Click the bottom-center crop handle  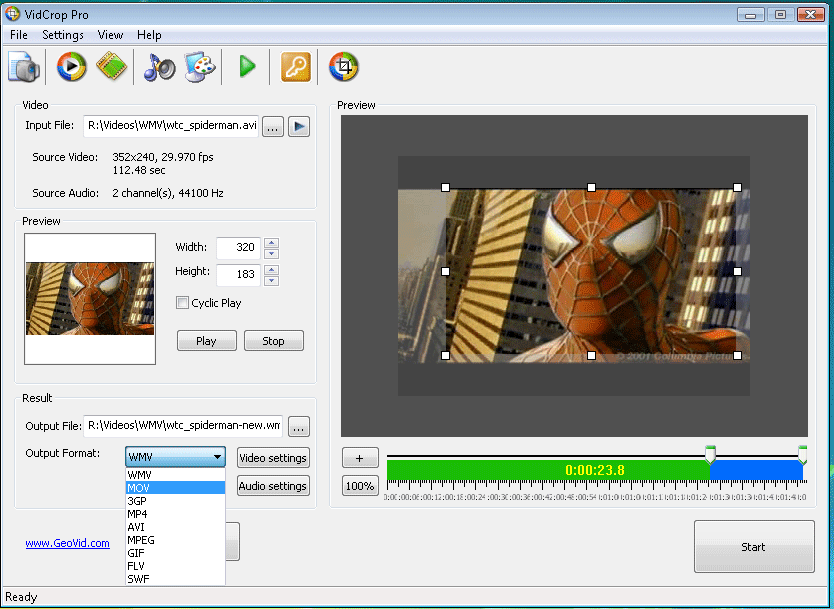click(591, 355)
